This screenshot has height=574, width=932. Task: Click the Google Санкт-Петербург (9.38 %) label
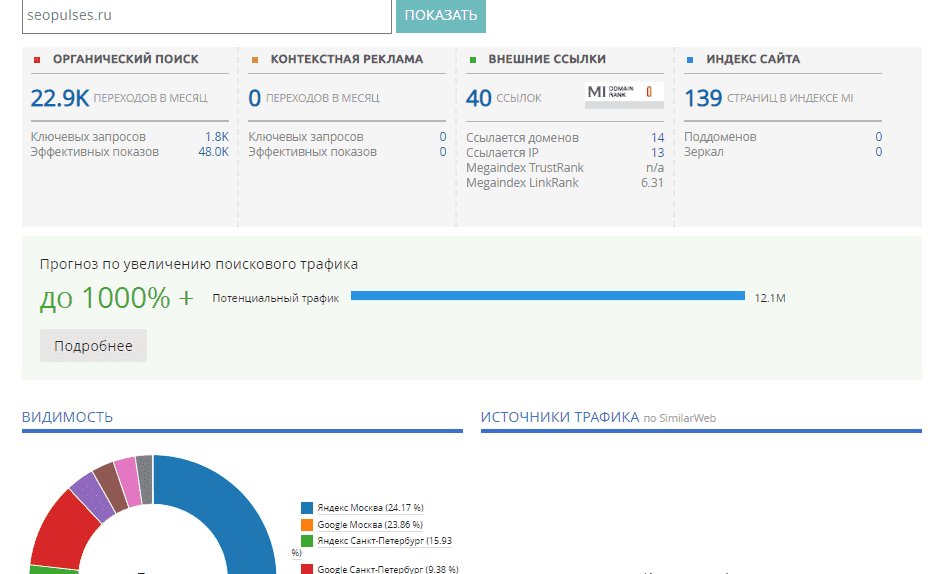click(x=388, y=569)
